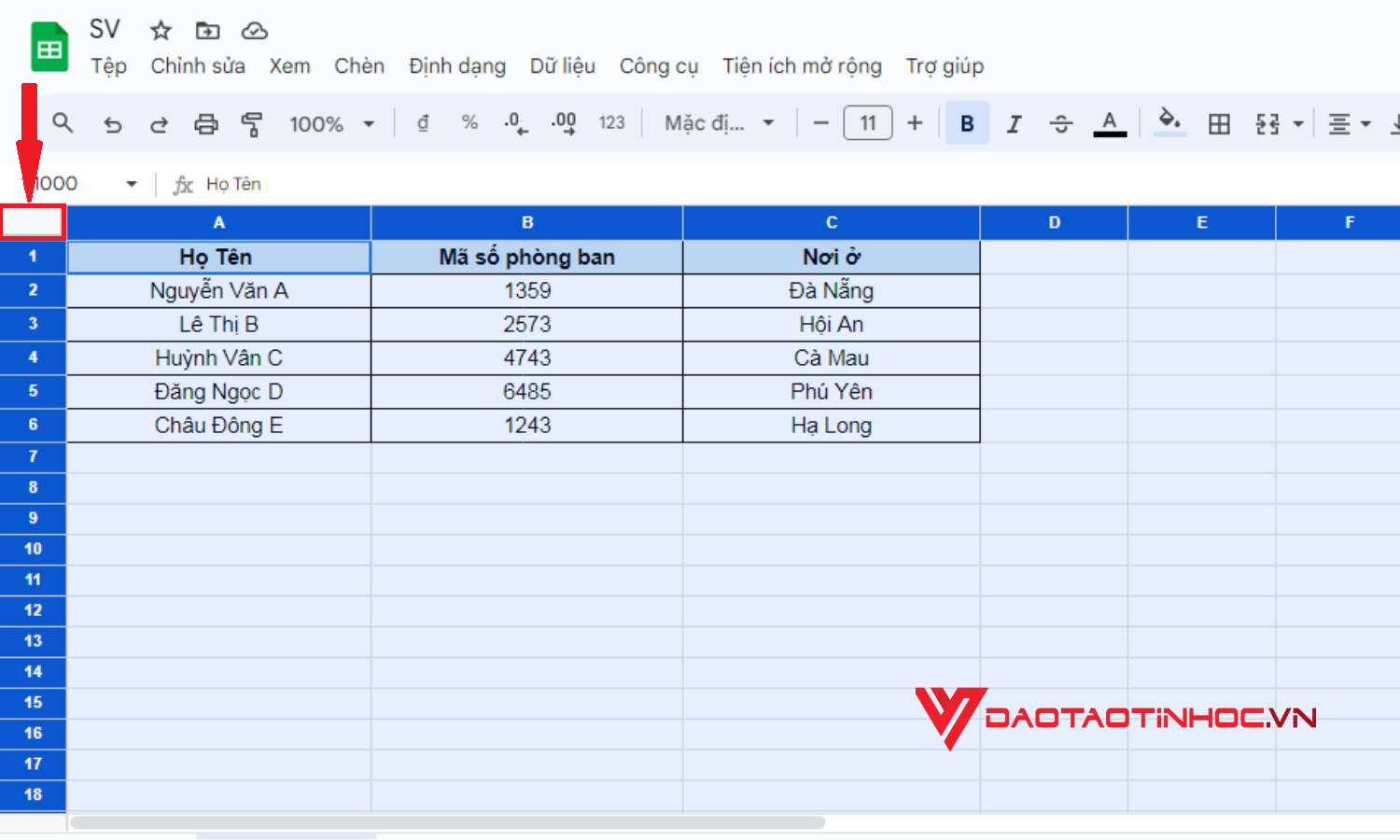The height and width of the screenshot is (840, 1400).
Task: Select the Paint format tool
Action: (x=252, y=122)
